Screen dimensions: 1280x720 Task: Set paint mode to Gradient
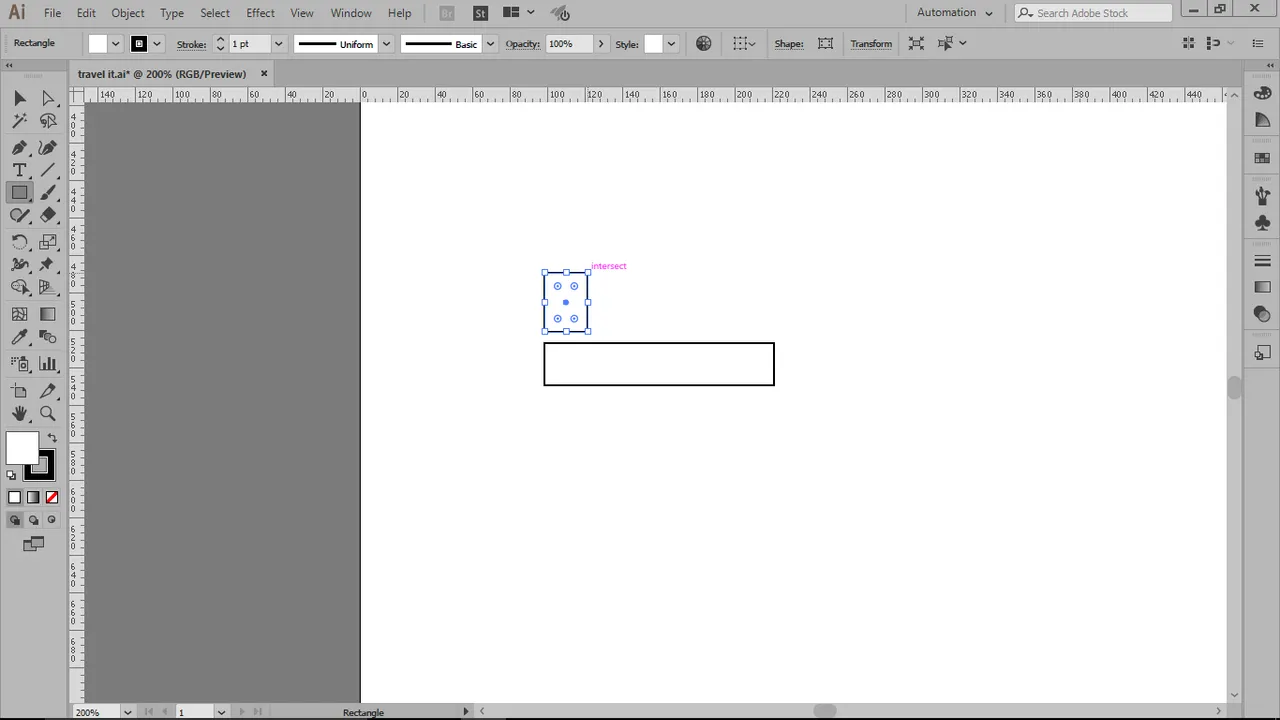(x=33, y=497)
